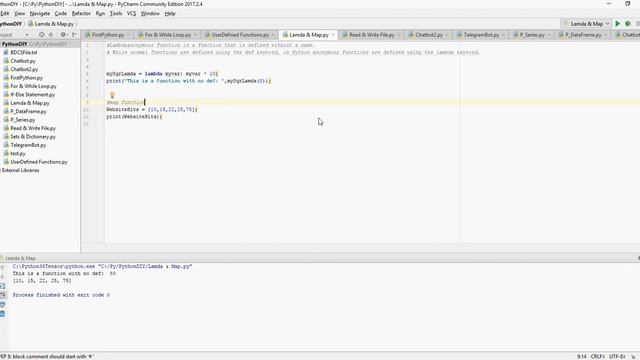Select For & While Loop.py in project tree
The height and width of the screenshot is (360, 640).
point(33,86)
